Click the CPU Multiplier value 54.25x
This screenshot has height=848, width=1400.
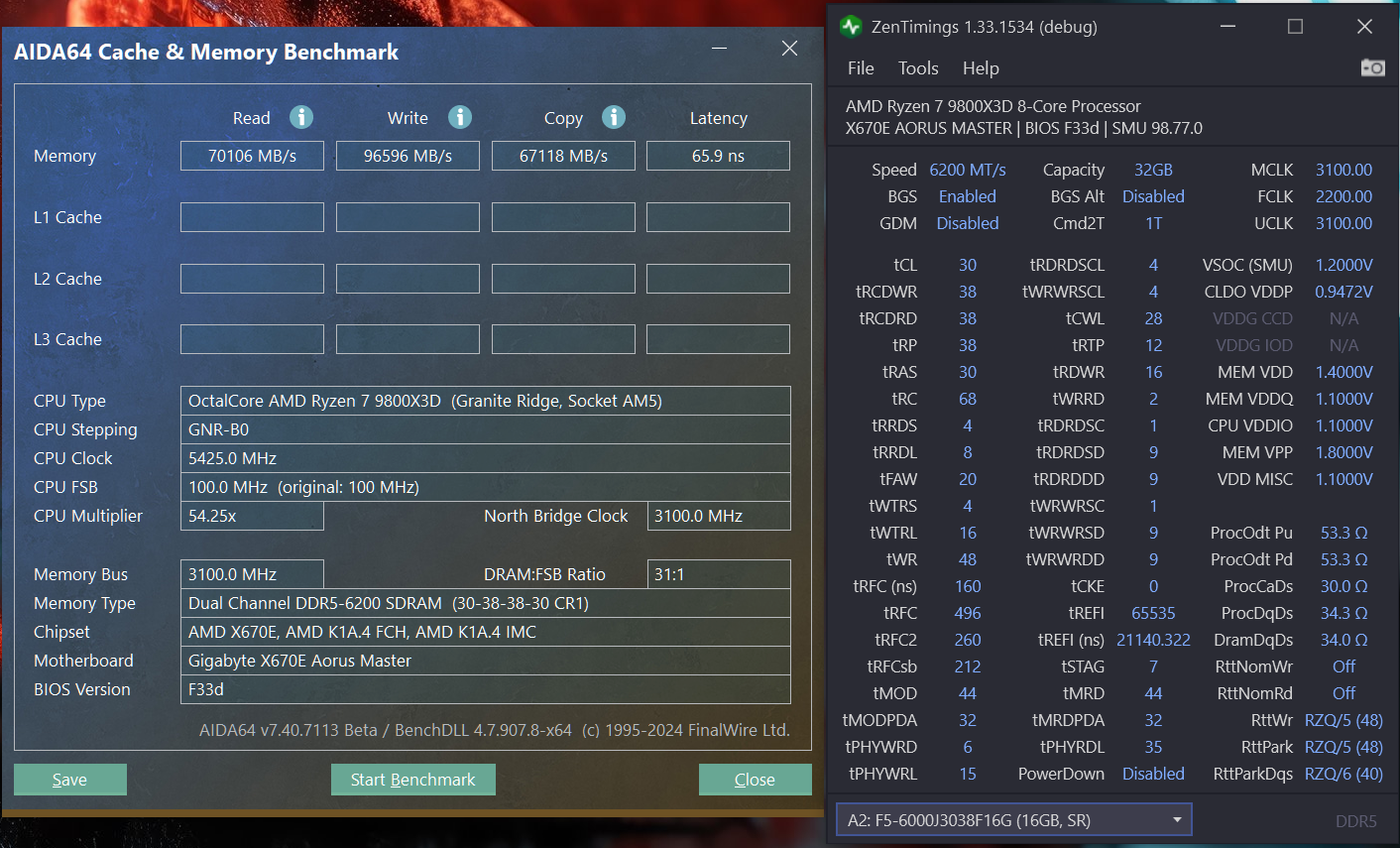click(252, 516)
